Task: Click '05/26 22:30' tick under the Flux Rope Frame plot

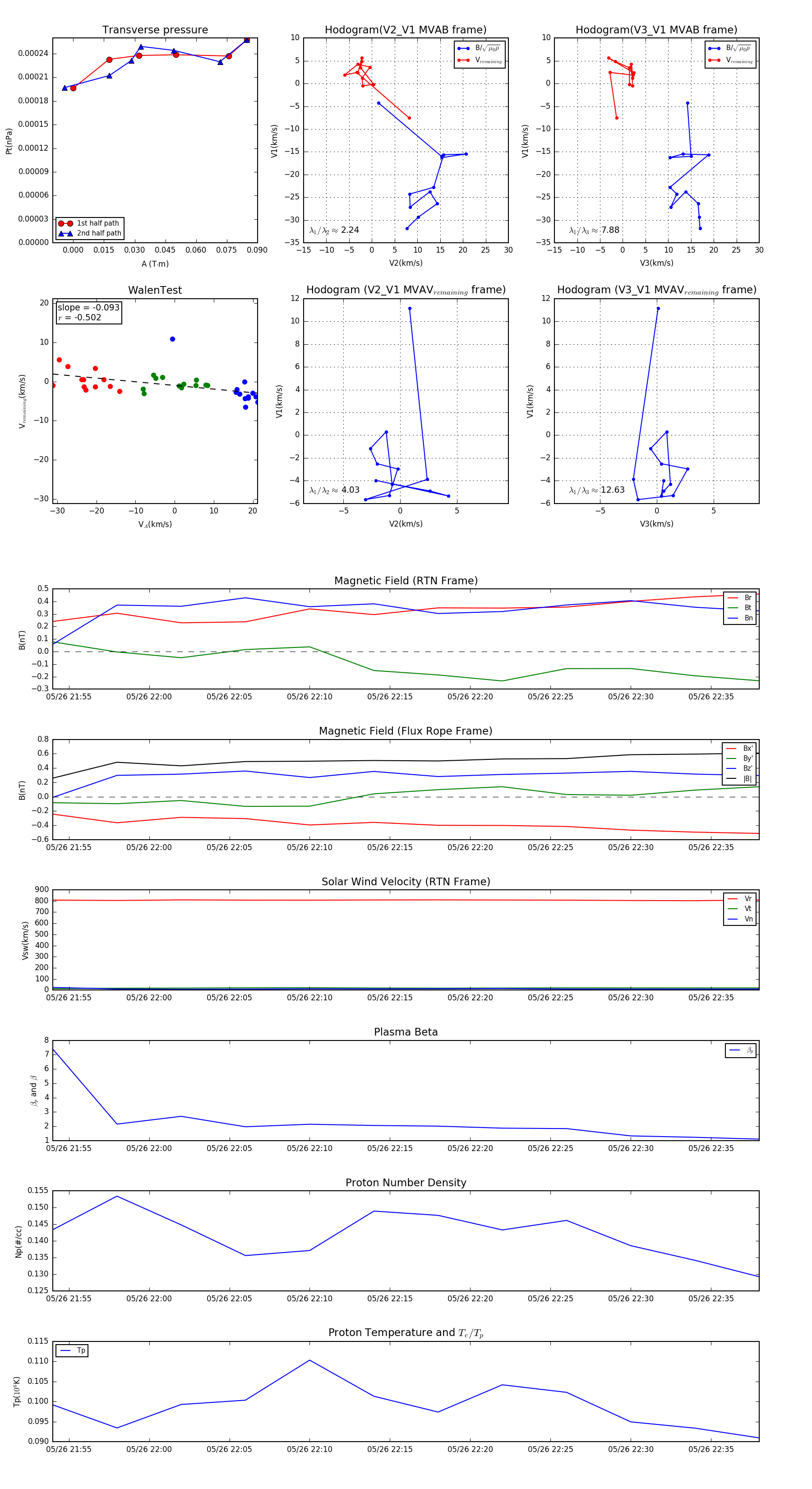Action: pos(631,847)
